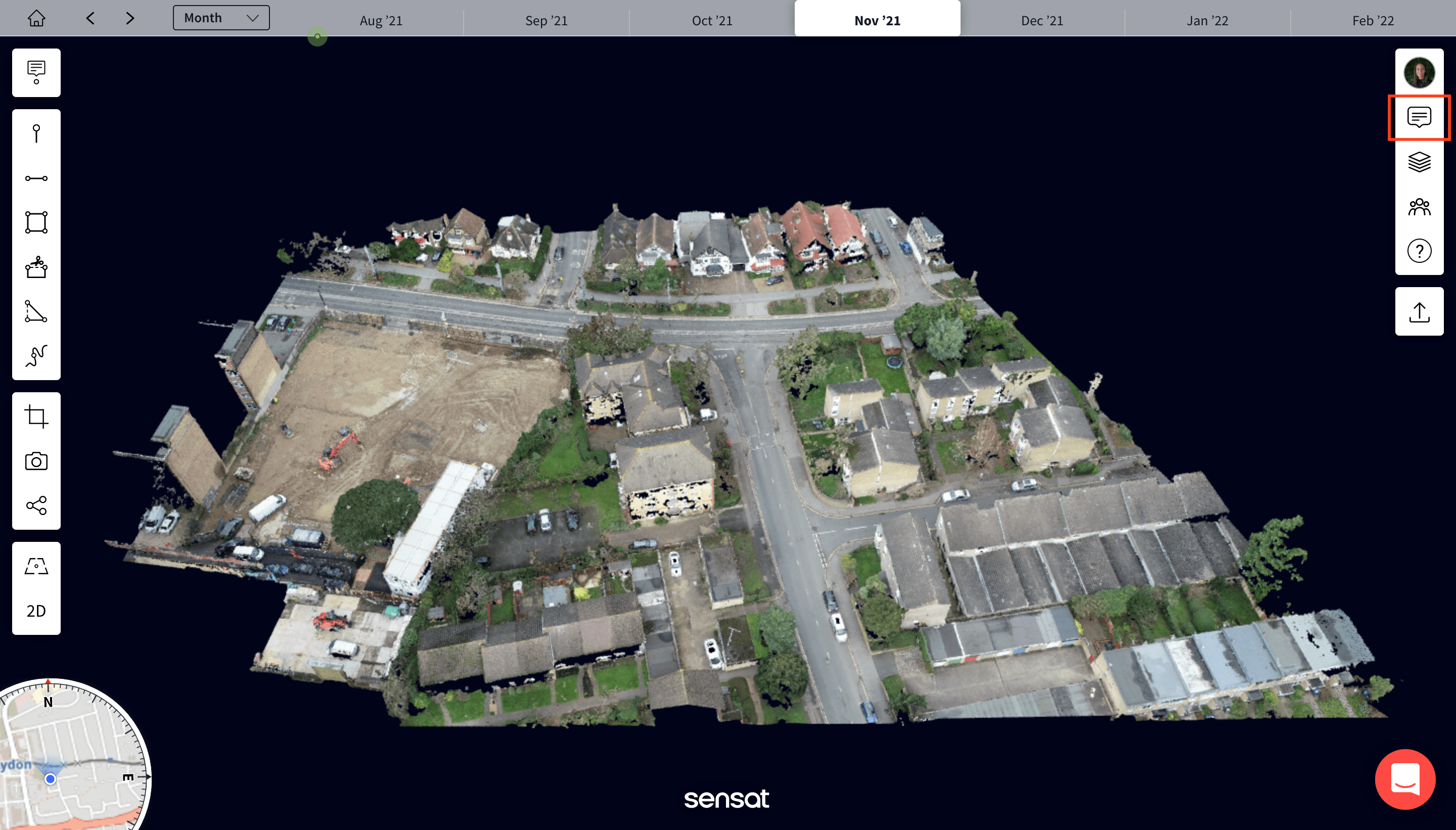Go to previous month with left arrow
Image resolution: width=1456 pixels, height=830 pixels.
[x=90, y=18]
